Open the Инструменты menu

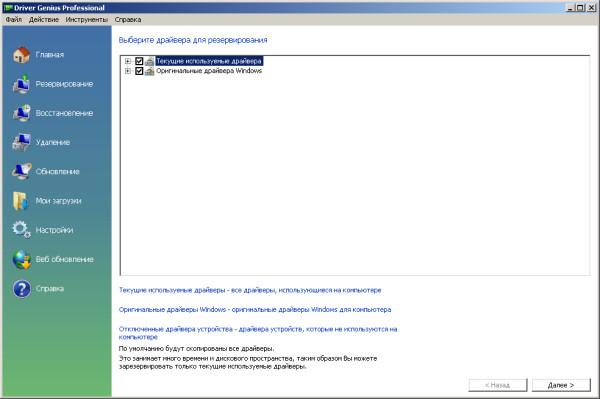tap(86, 20)
